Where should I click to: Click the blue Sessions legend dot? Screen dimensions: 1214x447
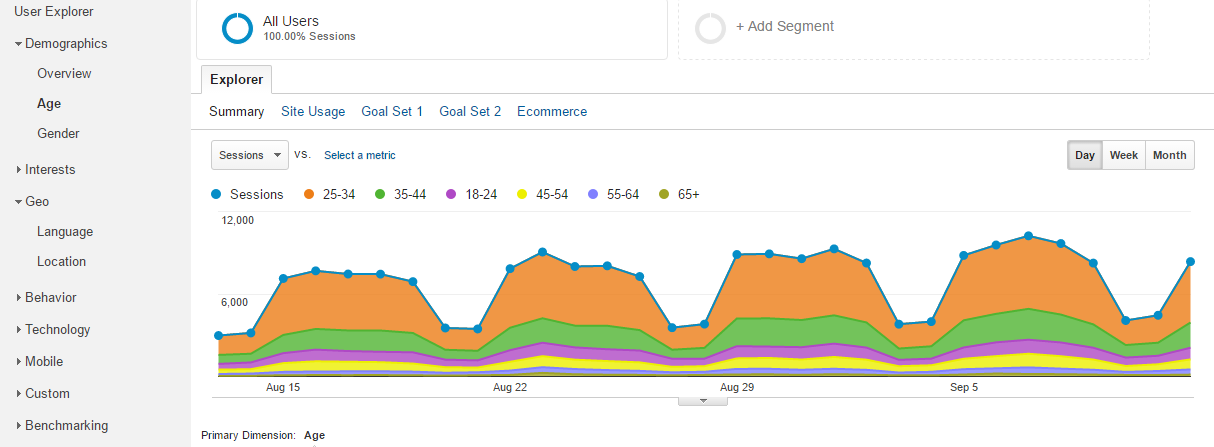click(216, 194)
